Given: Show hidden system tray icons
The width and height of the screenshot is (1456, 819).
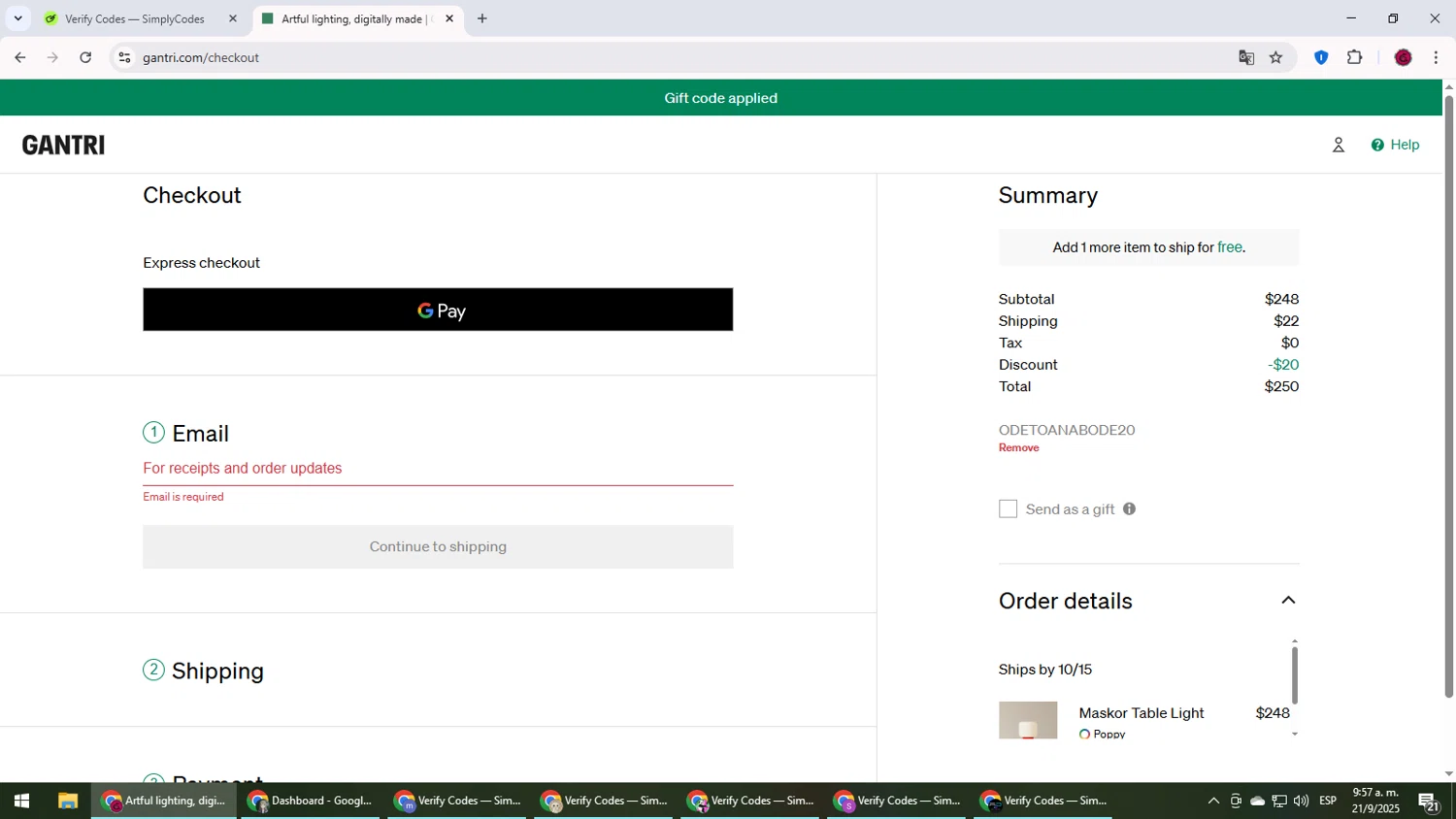Looking at the screenshot, I should pyautogui.click(x=1213, y=802).
